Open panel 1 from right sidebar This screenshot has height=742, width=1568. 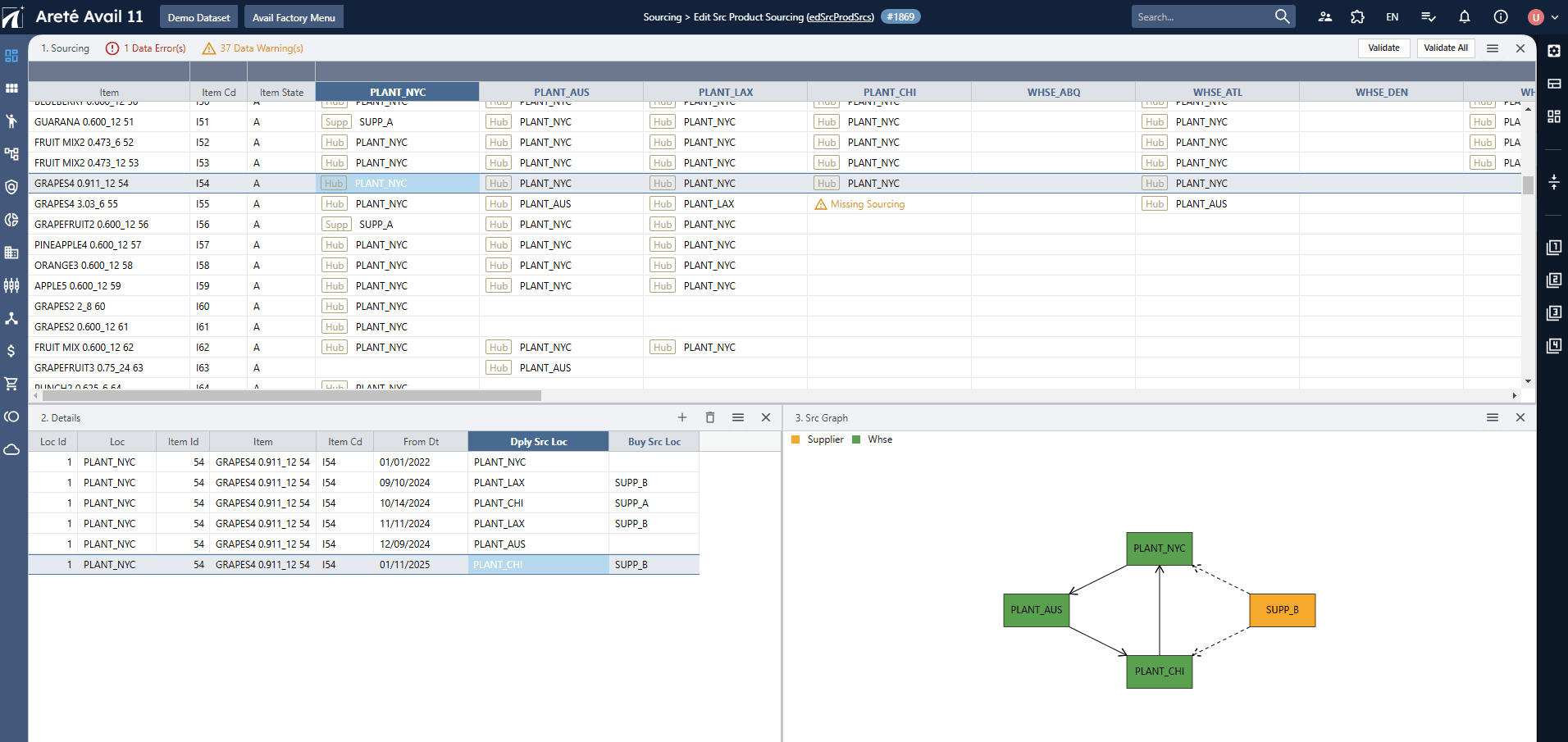click(x=1553, y=248)
